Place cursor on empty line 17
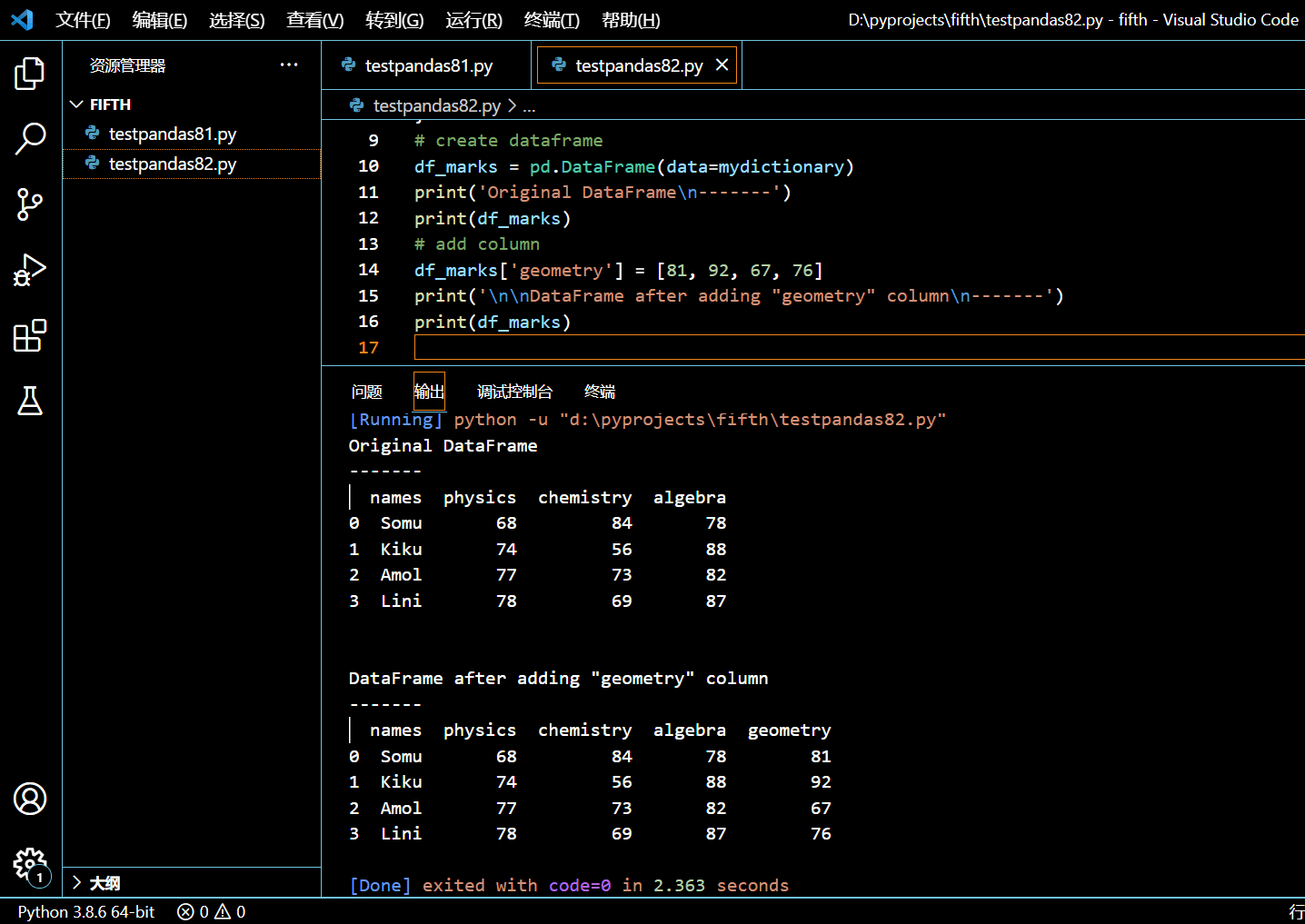 [859, 347]
